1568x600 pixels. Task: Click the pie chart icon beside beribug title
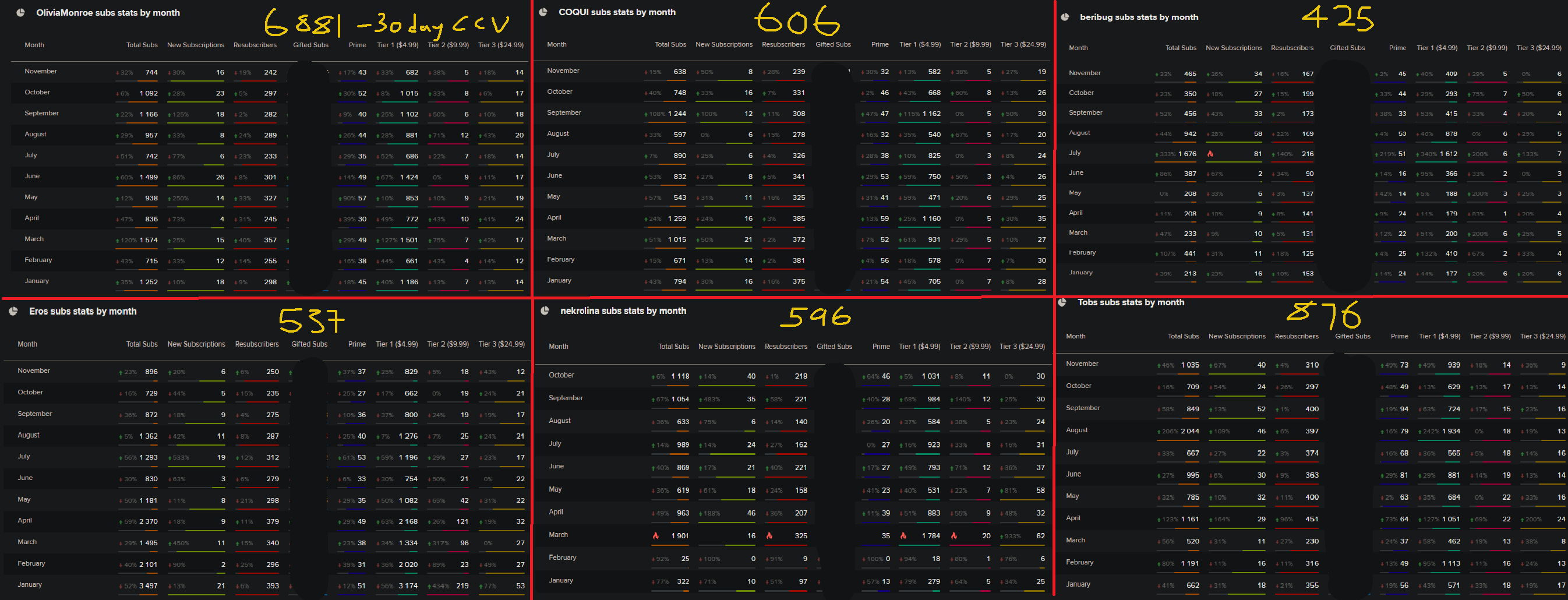[1065, 17]
